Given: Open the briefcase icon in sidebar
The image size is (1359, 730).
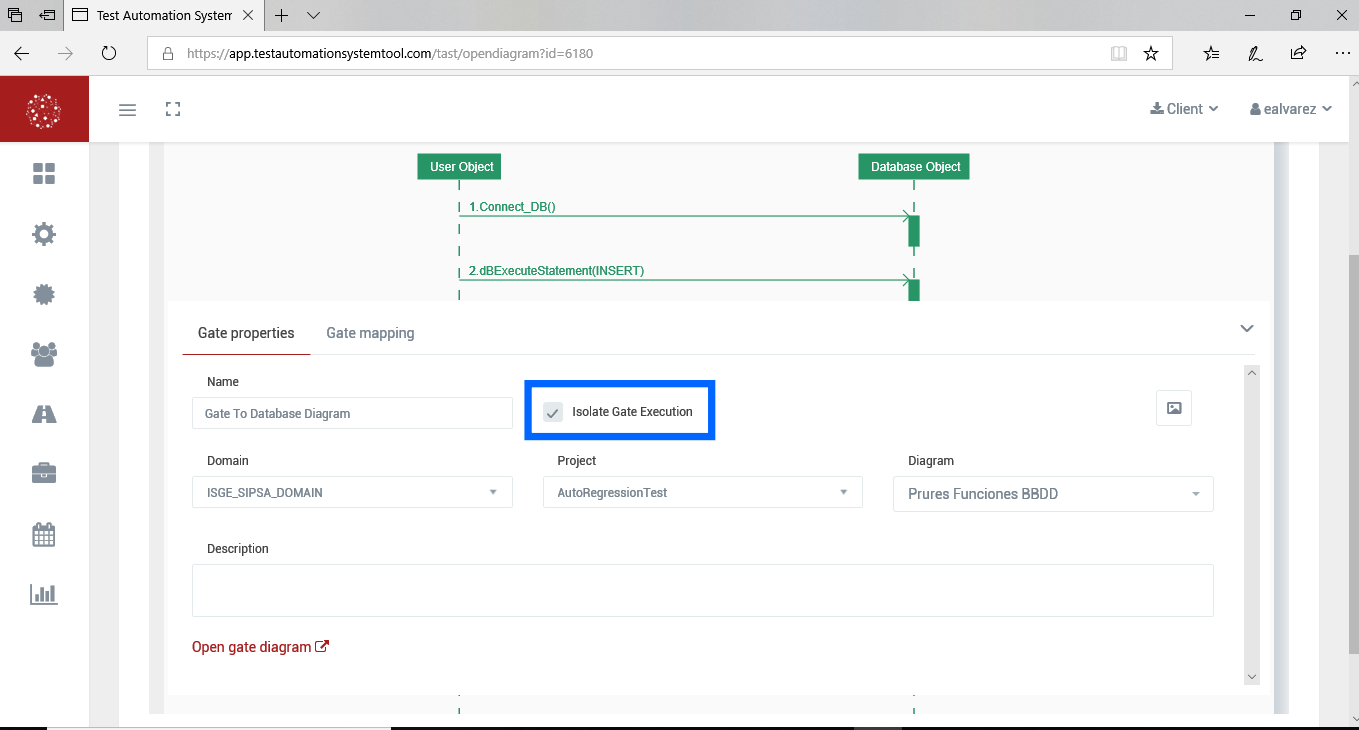Looking at the screenshot, I should pyautogui.click(x=44, y=473).
